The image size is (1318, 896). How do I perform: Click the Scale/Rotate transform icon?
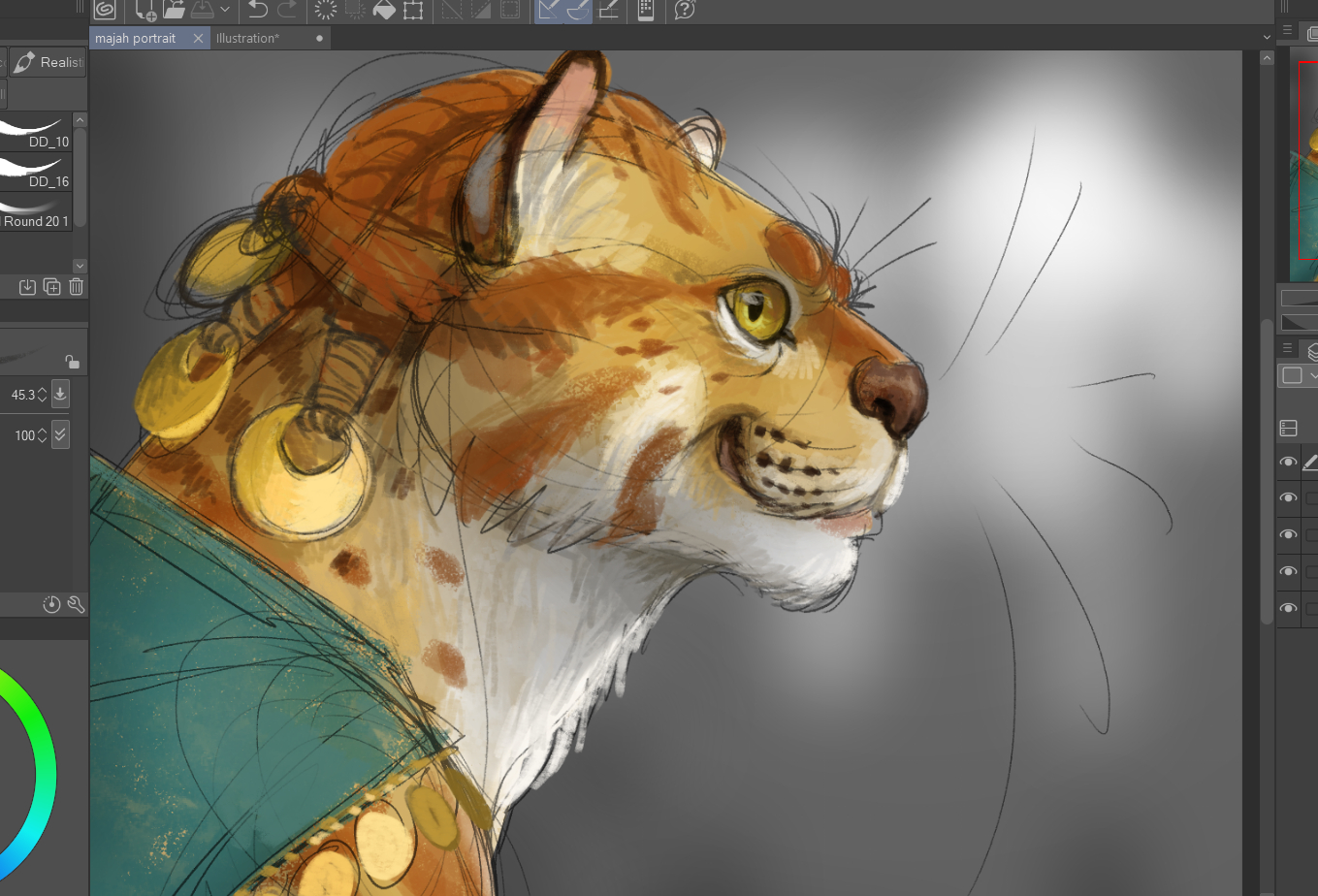(x=413, y=10)
